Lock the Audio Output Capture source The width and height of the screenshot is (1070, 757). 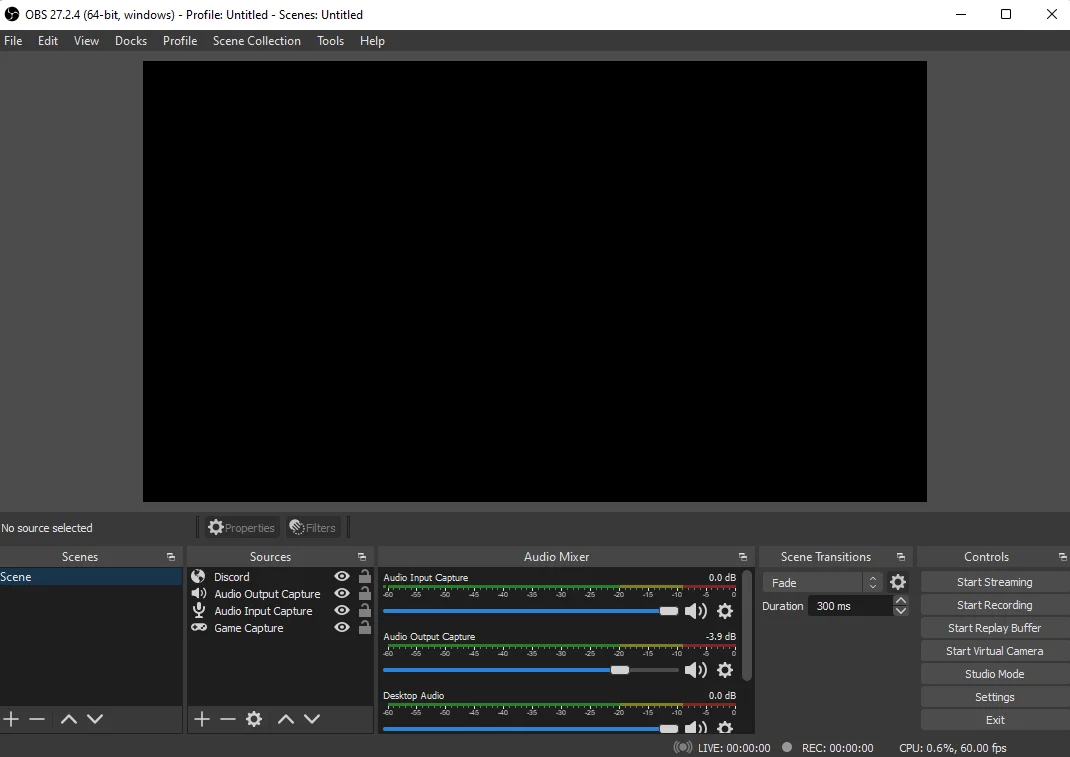click(x=365, y=593)
